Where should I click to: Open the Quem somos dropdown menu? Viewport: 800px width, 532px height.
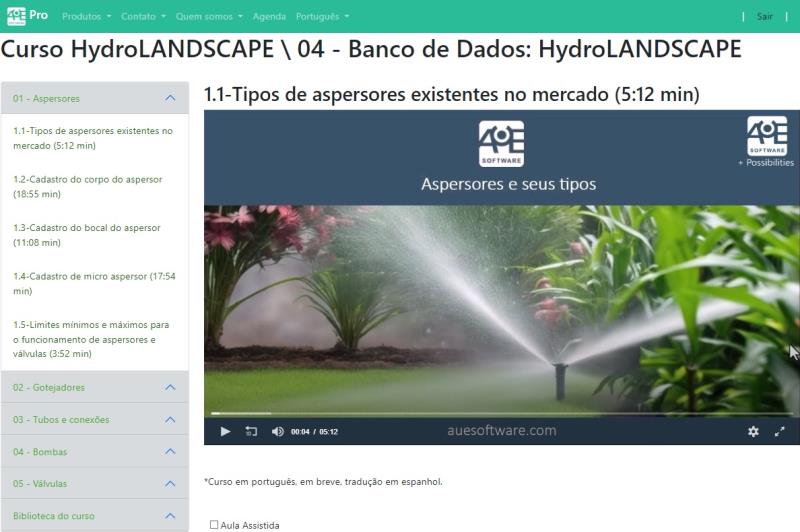[209, 16]
